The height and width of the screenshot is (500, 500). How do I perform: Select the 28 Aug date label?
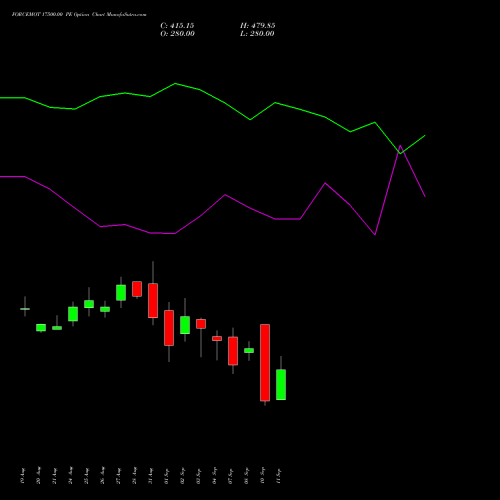[135, 476]
